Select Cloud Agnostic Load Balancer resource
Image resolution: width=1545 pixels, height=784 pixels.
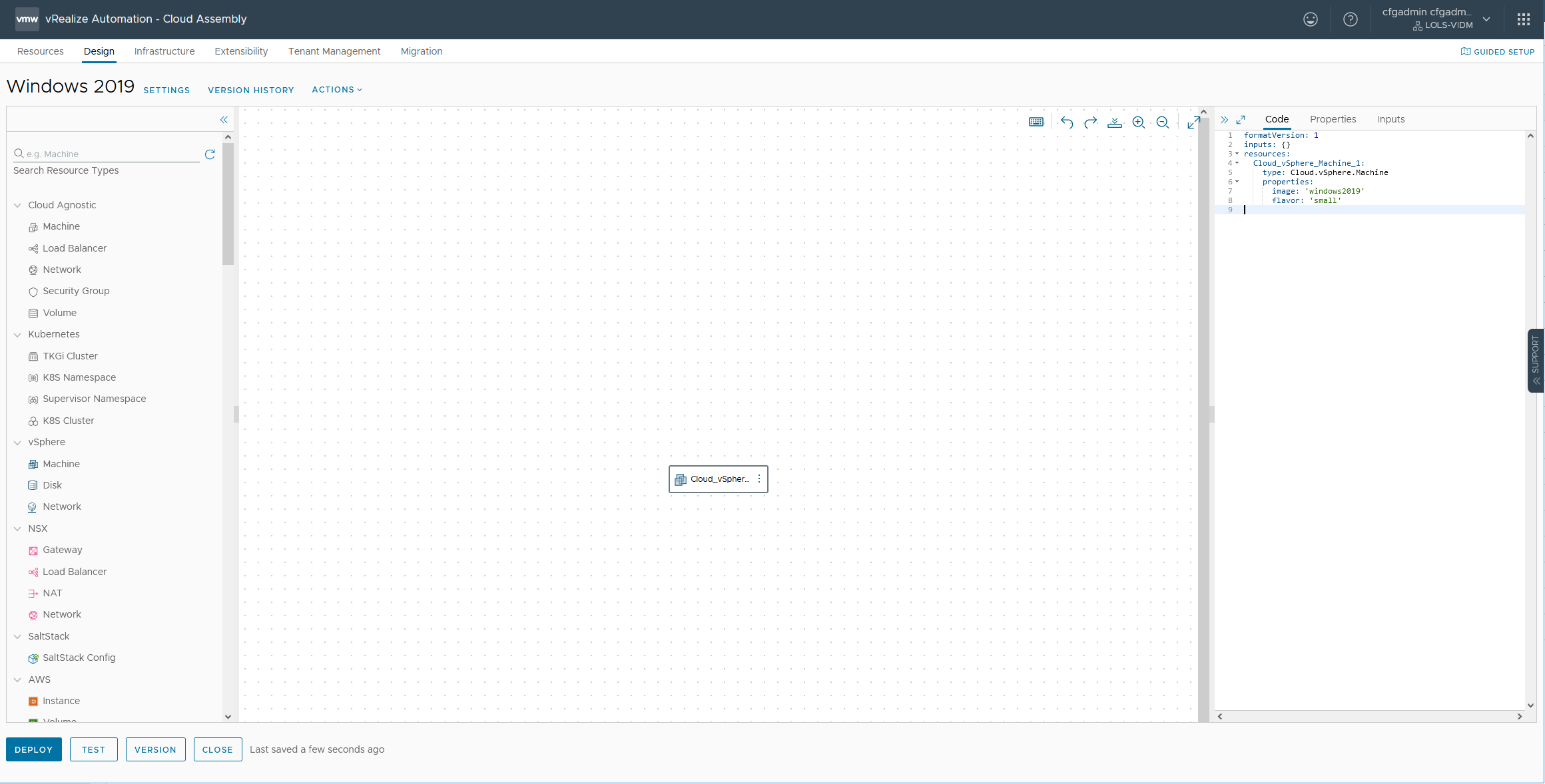[x=67, y=248]
